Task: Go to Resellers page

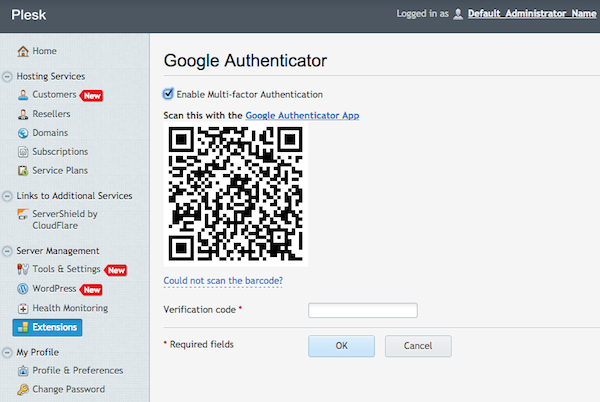Action: click(x=51, y=114)
